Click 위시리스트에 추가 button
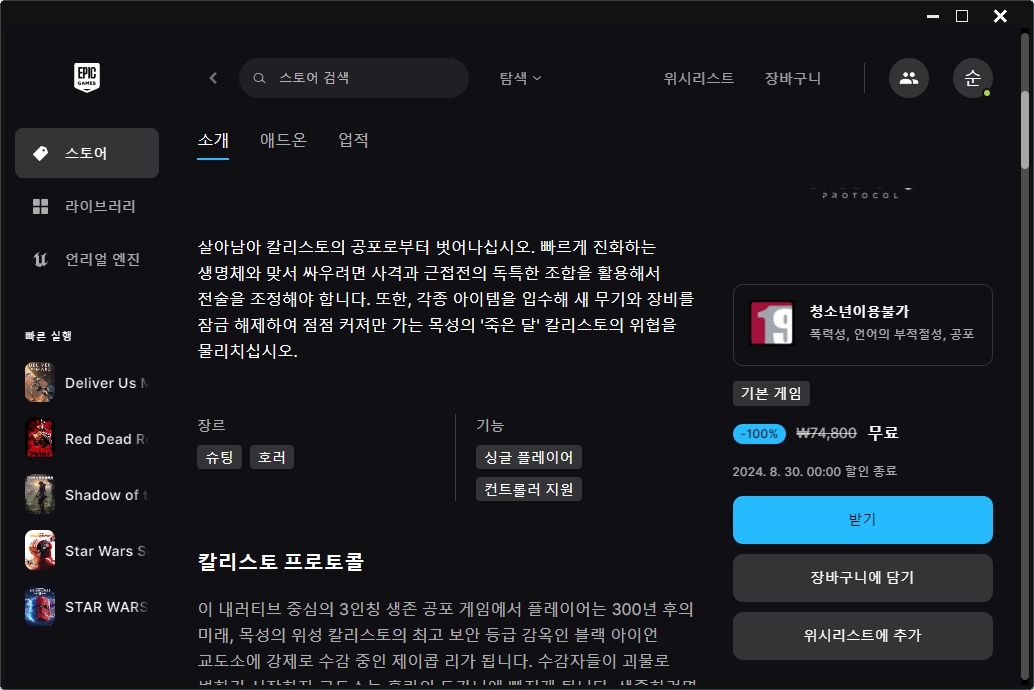Viewport: 1034px width, 690px height. [863, 636]
